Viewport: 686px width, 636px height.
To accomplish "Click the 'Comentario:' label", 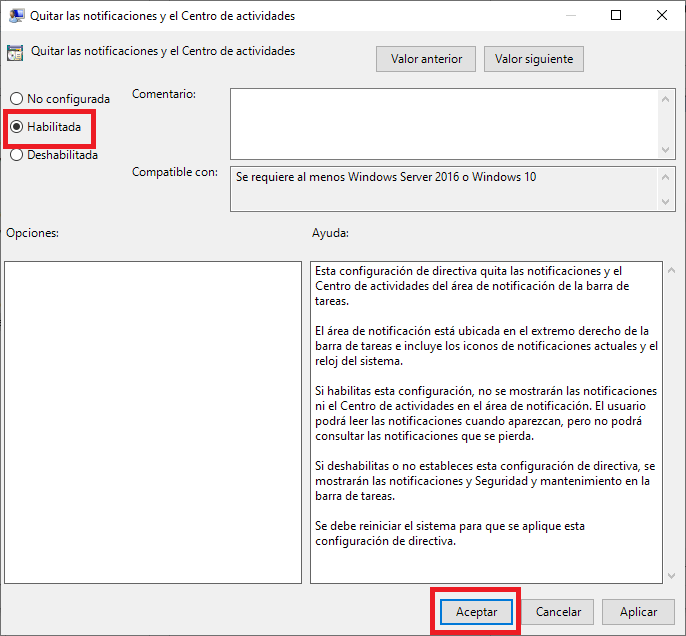I will point(164,94).
